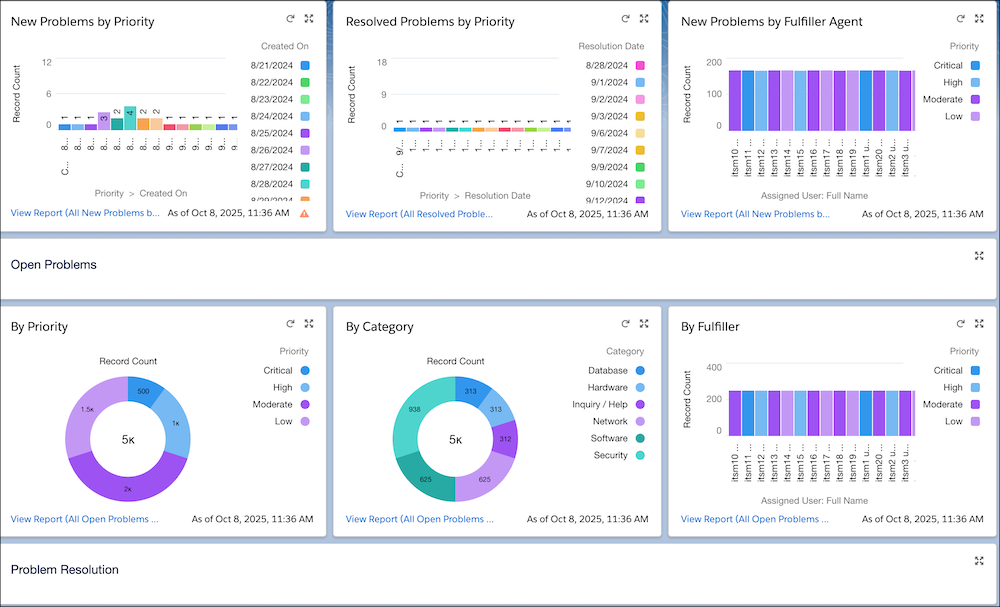Select the Security 938 donut segment
This screenshot has width=1000, height=607.
[x=415, y=408]
